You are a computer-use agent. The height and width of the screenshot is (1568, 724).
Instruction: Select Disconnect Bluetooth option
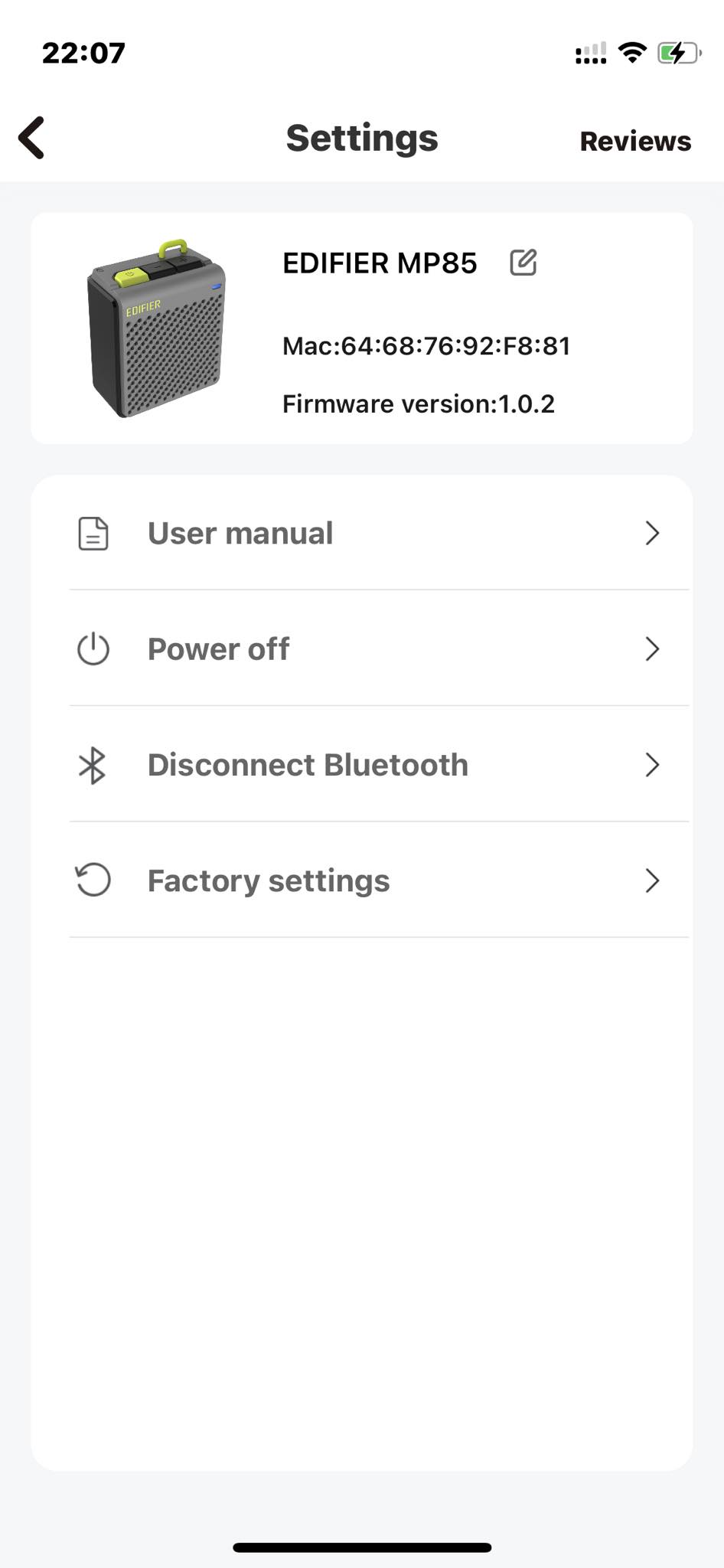308,765
